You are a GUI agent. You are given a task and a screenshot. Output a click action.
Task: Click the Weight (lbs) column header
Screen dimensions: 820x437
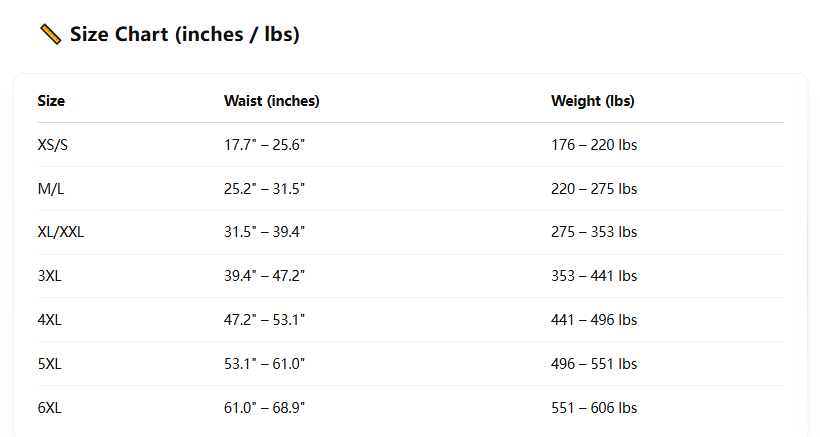click(592, 101)
